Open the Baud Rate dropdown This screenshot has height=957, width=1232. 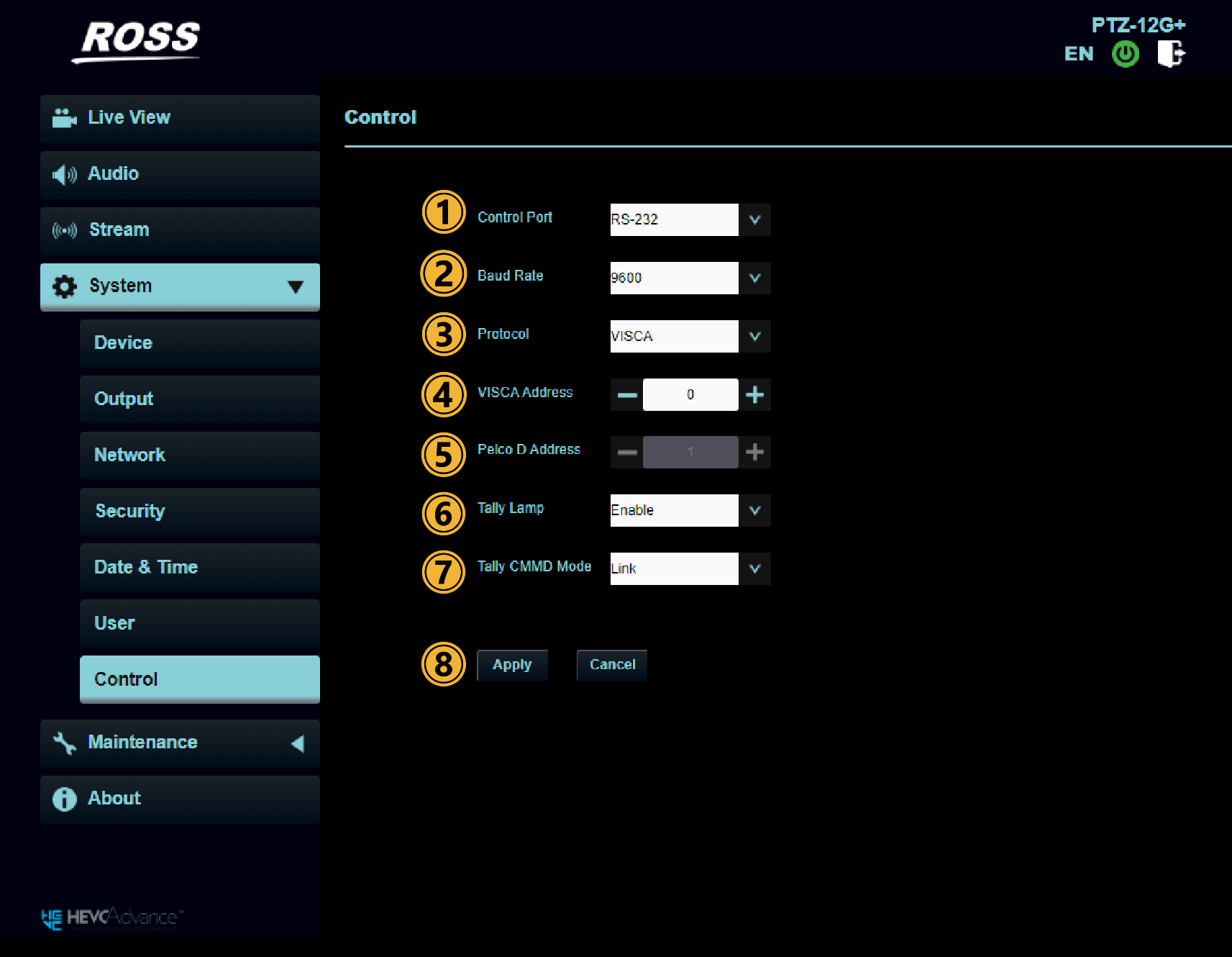754,278
